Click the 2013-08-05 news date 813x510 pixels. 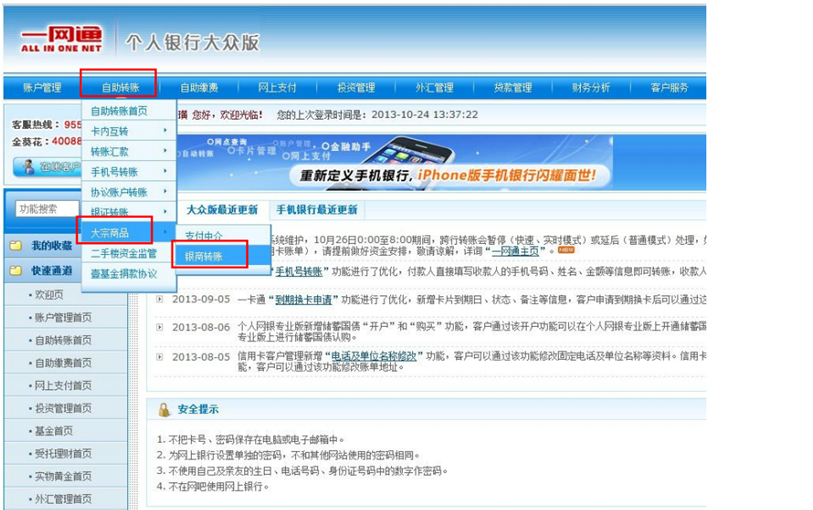(x=201, y=357)
